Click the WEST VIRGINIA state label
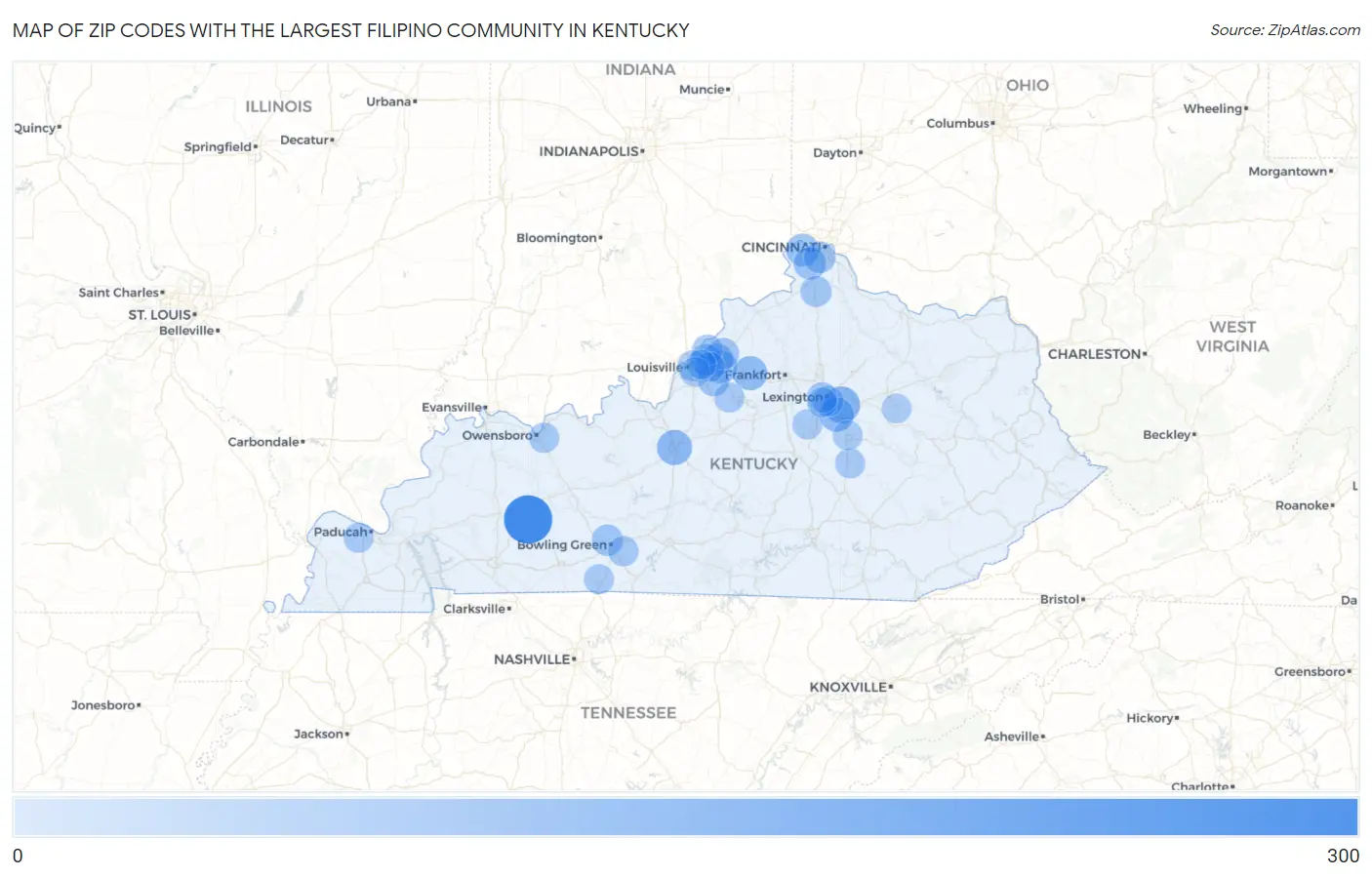The width and height of the screenshot is (1372, 877). (x=1232, y=337)
